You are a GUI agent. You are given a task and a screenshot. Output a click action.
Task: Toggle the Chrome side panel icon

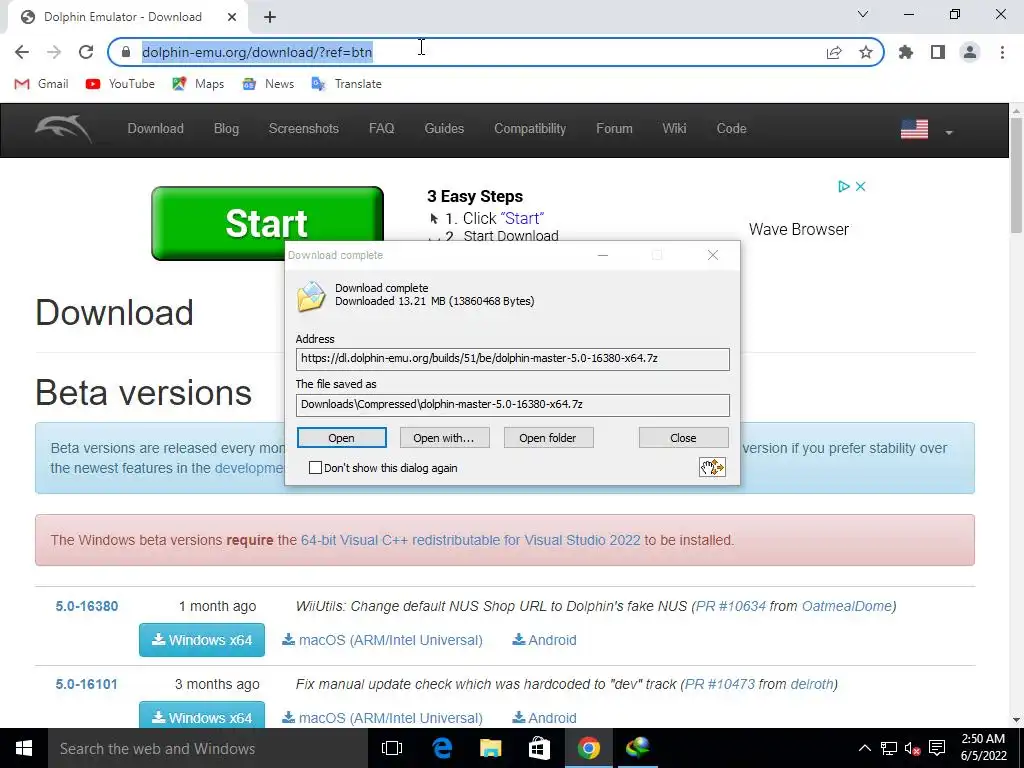pos(938,52)
